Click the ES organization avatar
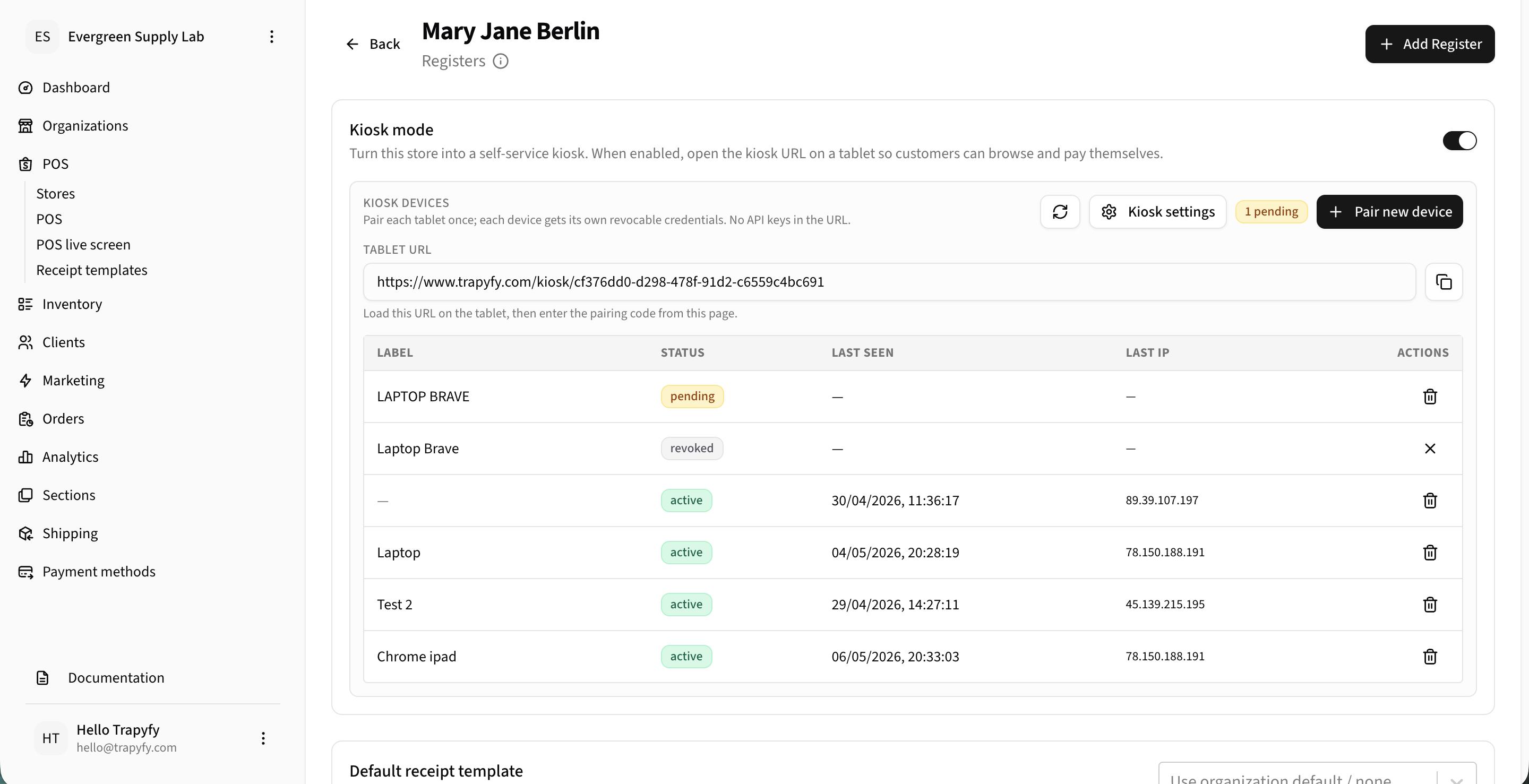 [42, 37]
